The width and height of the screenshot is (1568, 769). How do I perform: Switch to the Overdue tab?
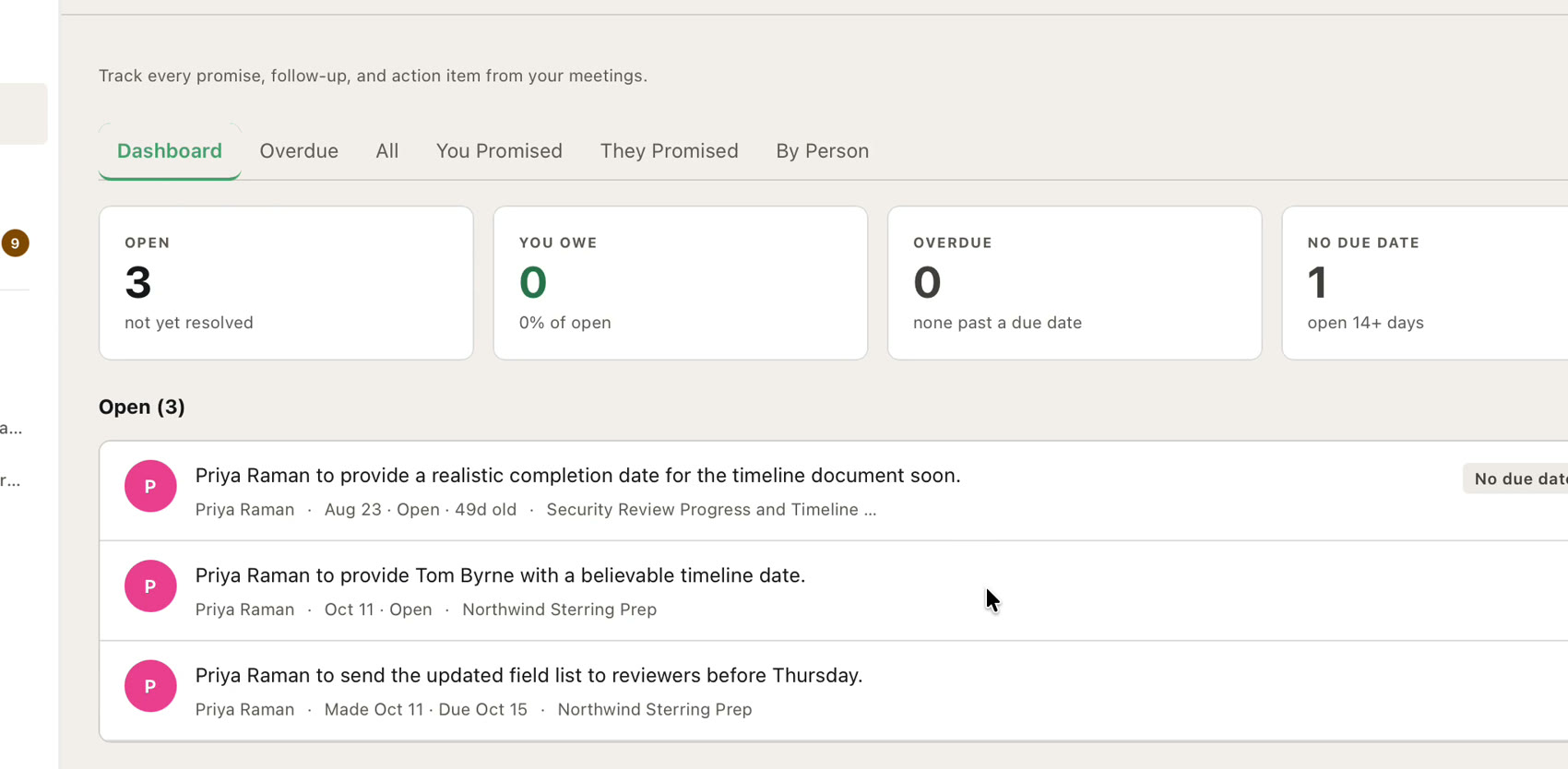click(299, 151)
